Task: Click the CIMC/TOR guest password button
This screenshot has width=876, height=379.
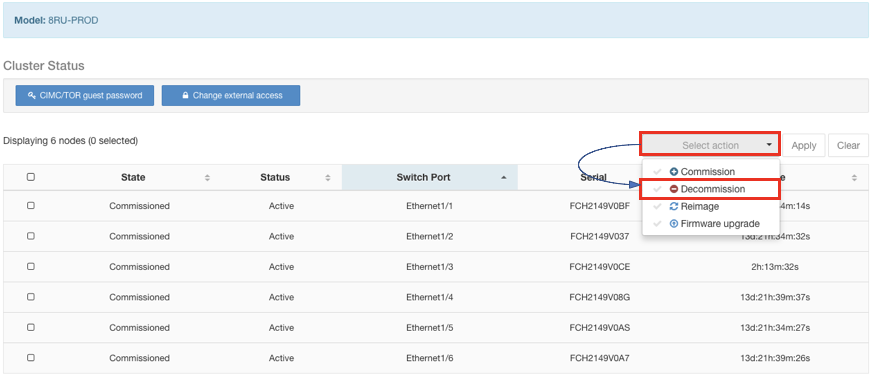Action: 84,96
